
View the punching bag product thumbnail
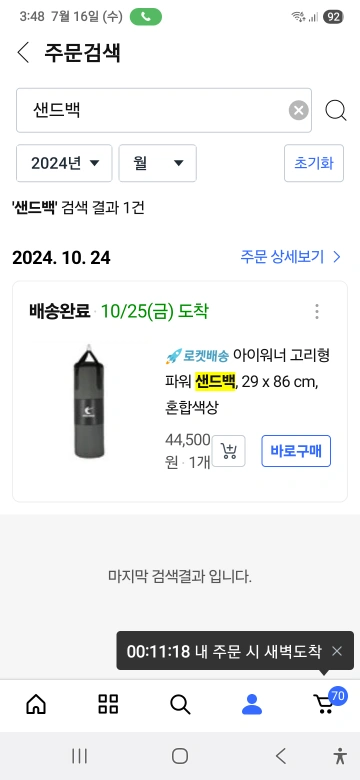click(x=90, y=401)
